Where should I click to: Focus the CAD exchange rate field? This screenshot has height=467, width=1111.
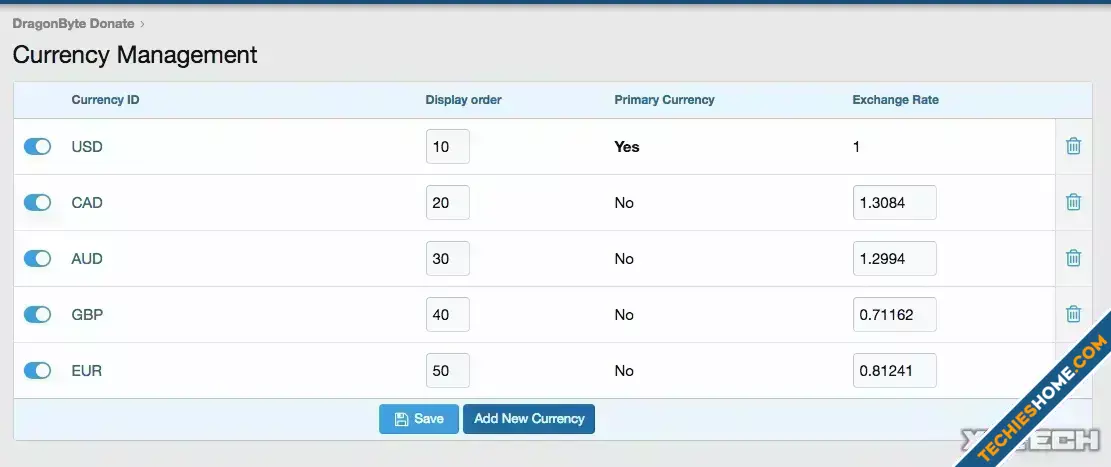click(x=895, y=203)
